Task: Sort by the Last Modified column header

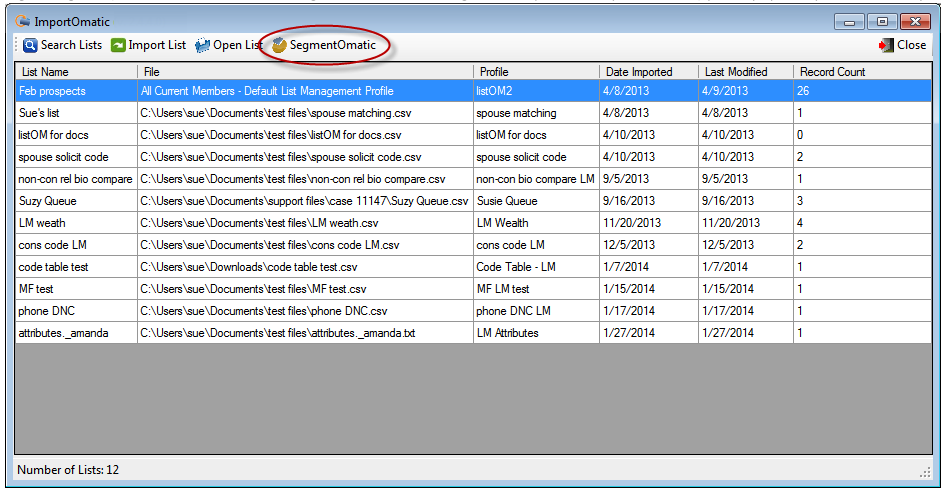Action: click(x=746, y=72)
